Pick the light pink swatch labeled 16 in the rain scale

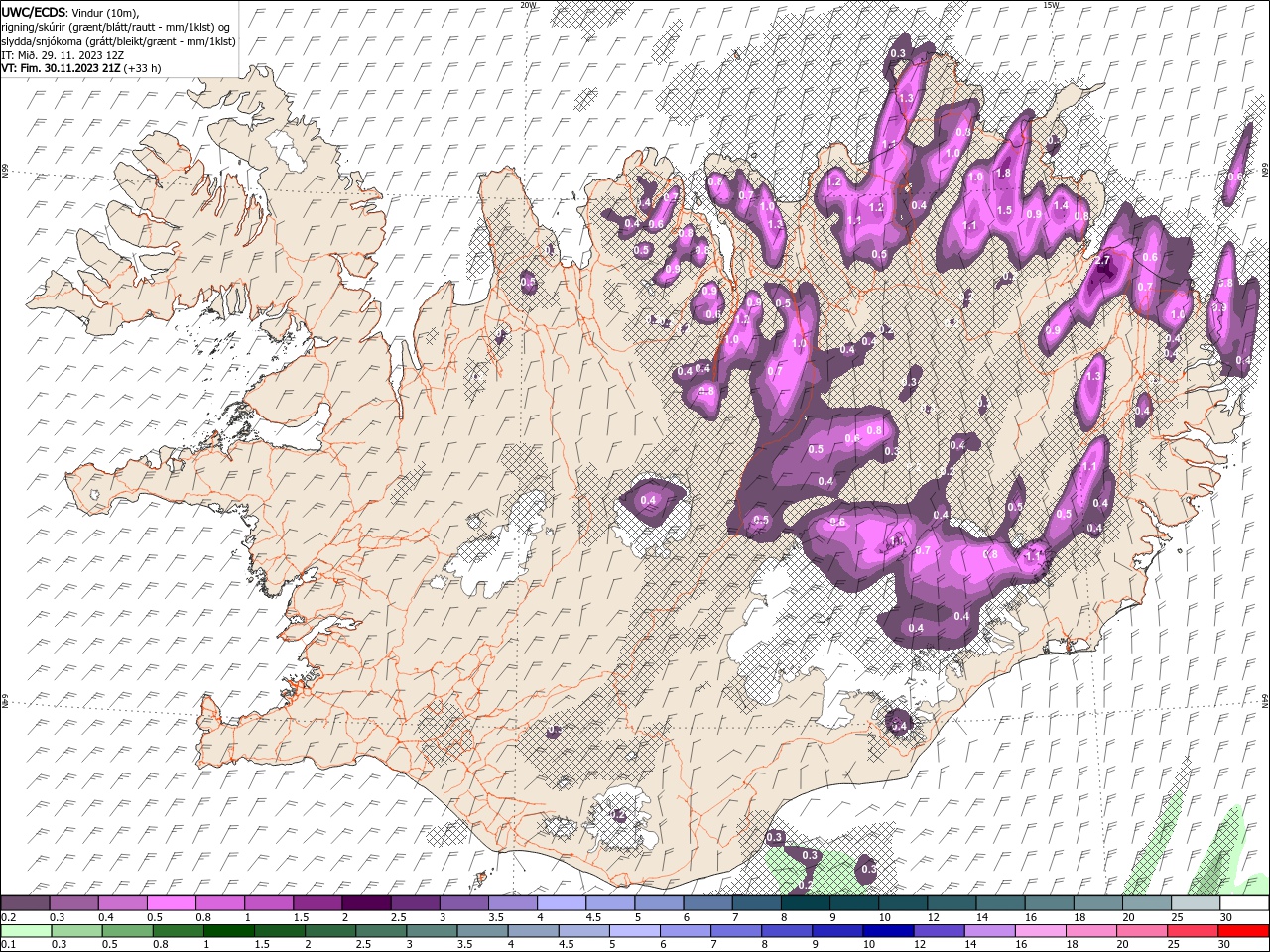1041,931
